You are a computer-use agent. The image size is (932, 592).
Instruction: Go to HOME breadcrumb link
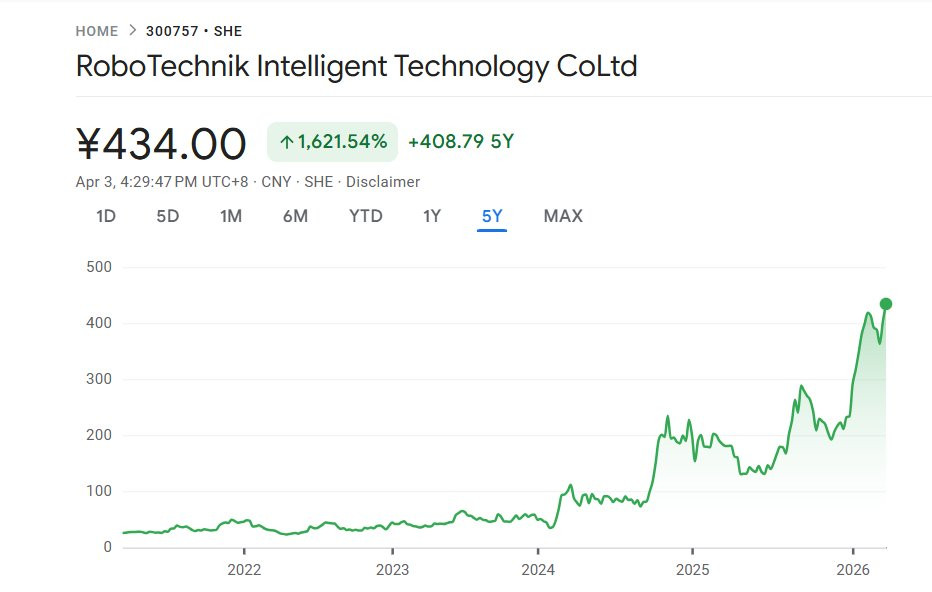coord(96,31)
